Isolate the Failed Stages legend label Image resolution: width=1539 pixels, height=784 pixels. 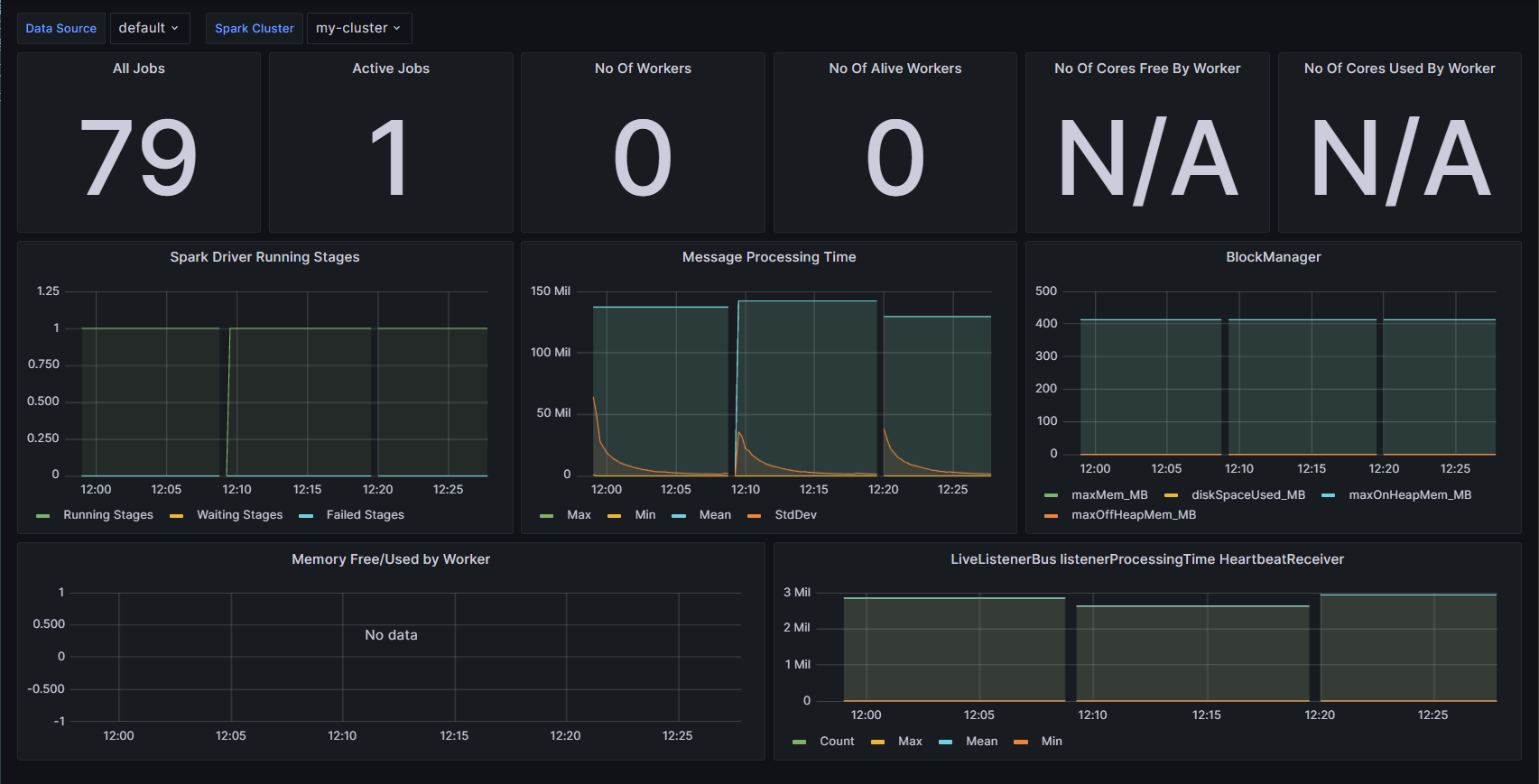point(365,515)
